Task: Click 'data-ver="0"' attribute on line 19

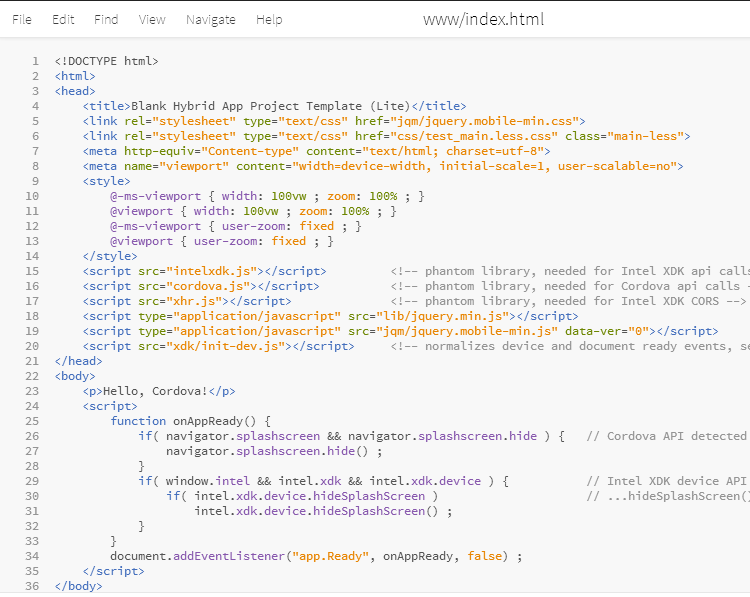Action: [607, 331]
